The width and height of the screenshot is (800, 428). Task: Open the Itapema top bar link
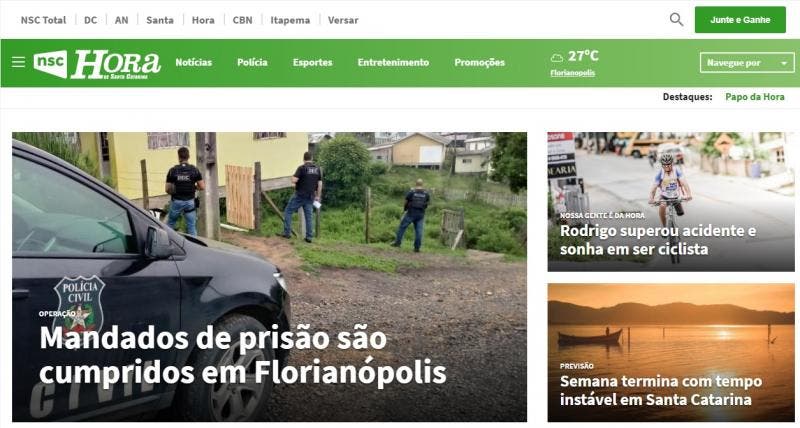point(290,20)
